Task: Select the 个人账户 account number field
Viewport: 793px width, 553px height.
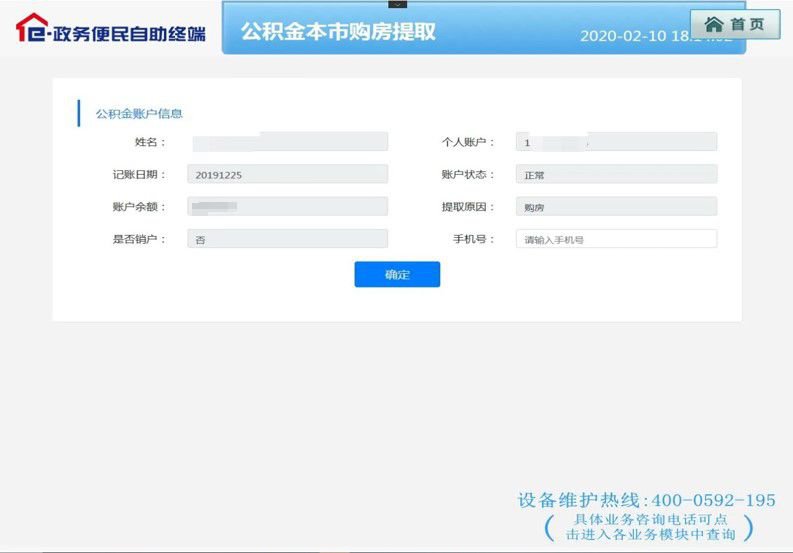Action: pos(616,142)
